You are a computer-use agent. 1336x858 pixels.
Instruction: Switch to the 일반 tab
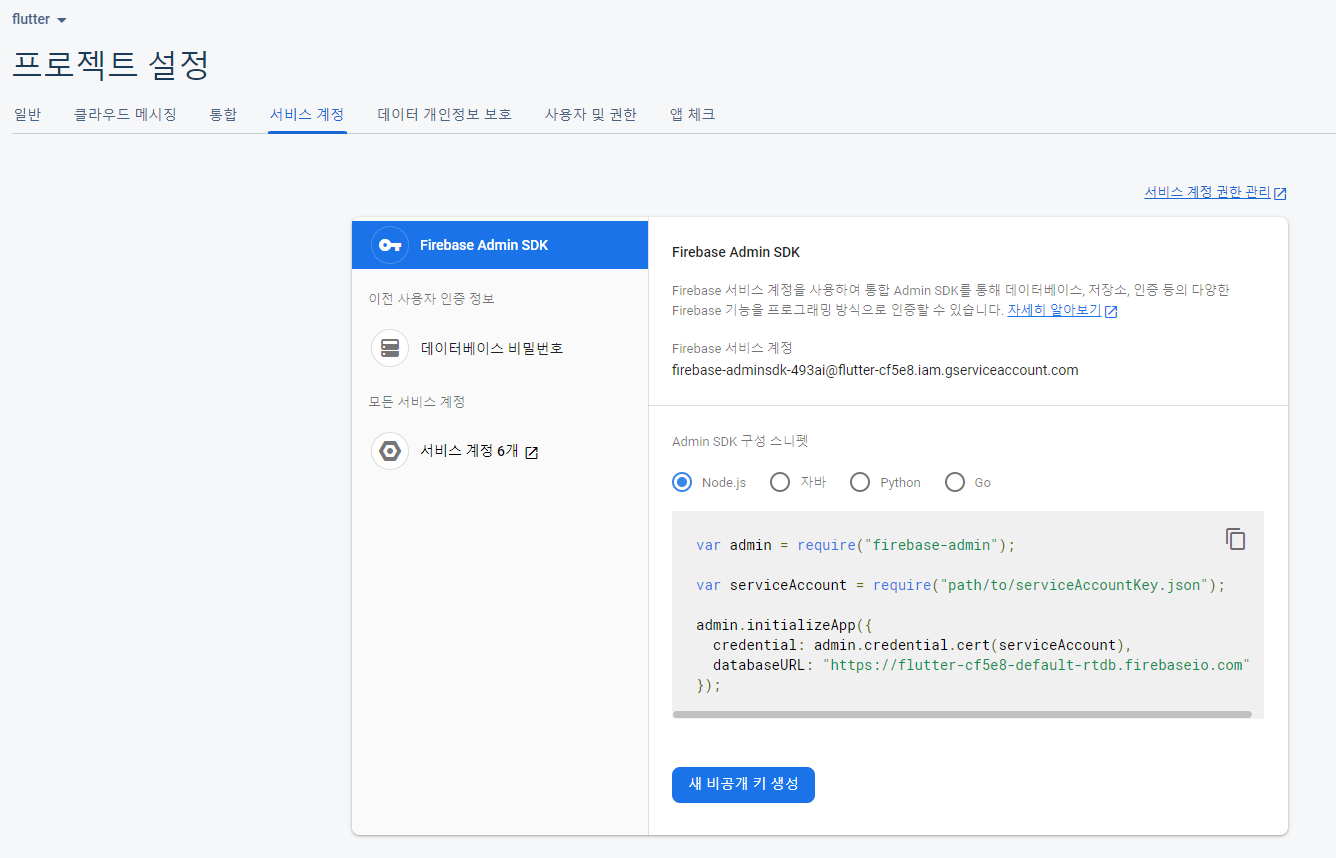click(x=27, y=114)
